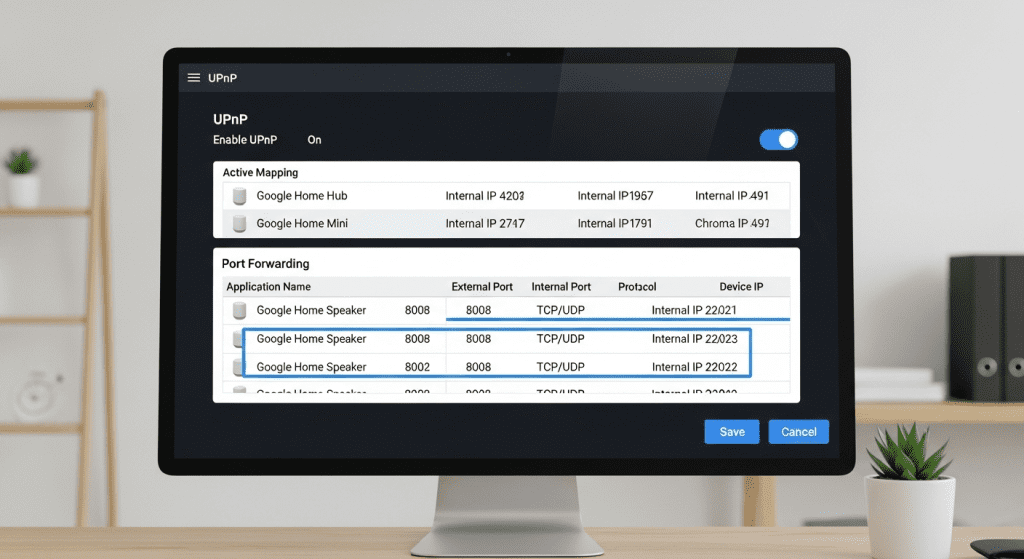Open TCP/UDP protocol selector in 22023 row
Image resolution: width=1024 pixels, height=559 pixels.
[x=560, y=339]
